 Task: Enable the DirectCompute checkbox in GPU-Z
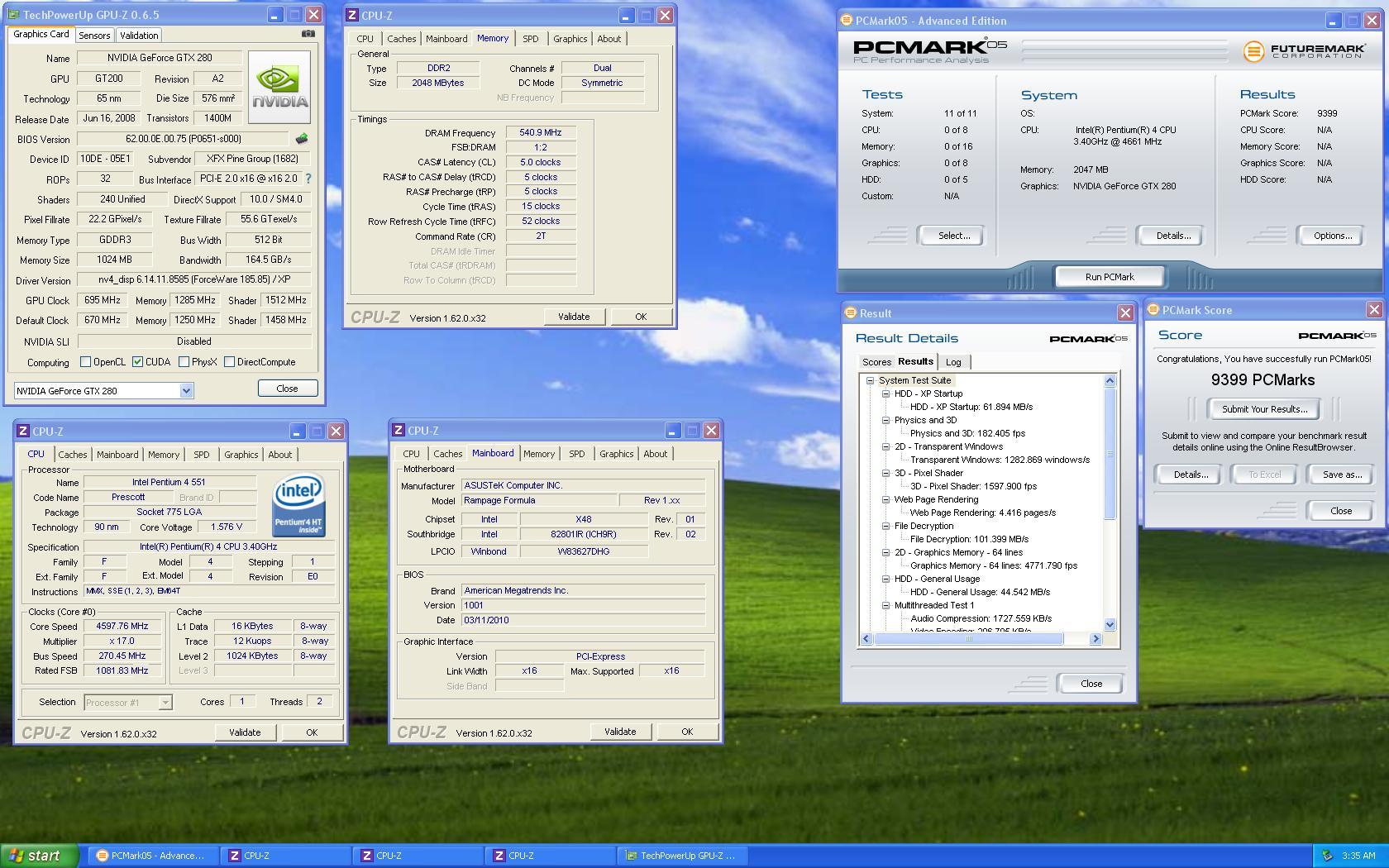pyautogui.click(x=230, y=362)
